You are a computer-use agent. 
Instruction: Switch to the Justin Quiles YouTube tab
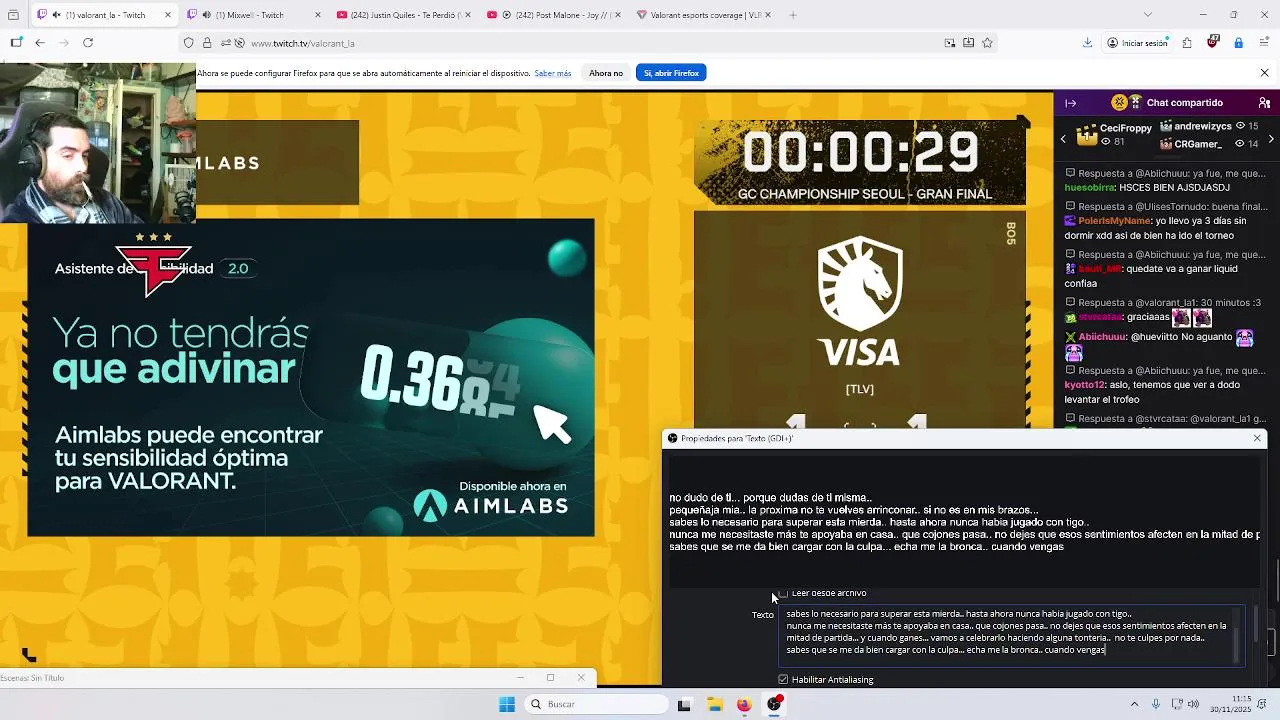[405, 15]
